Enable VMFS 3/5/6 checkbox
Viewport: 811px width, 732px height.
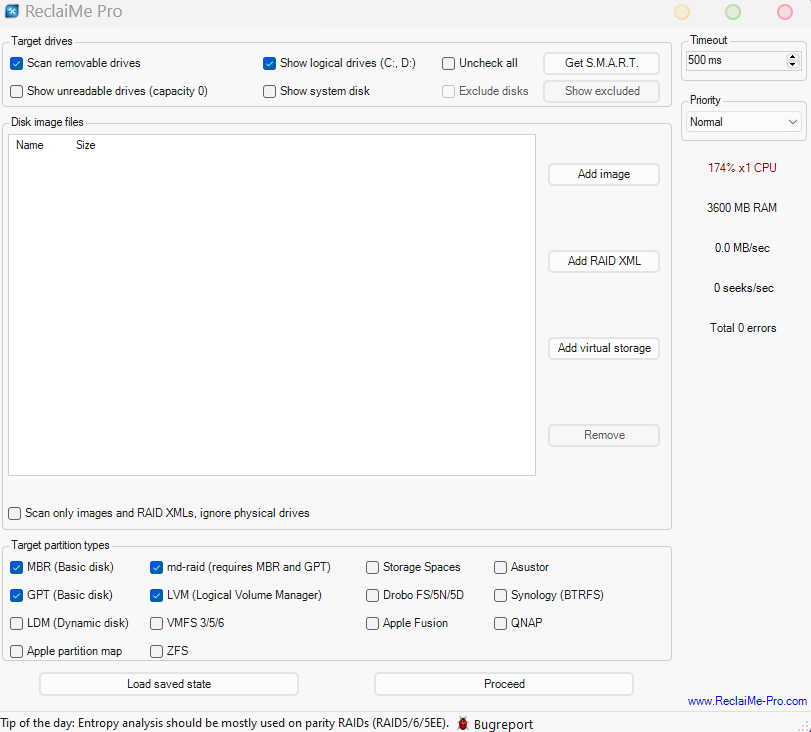click(156, 623)
